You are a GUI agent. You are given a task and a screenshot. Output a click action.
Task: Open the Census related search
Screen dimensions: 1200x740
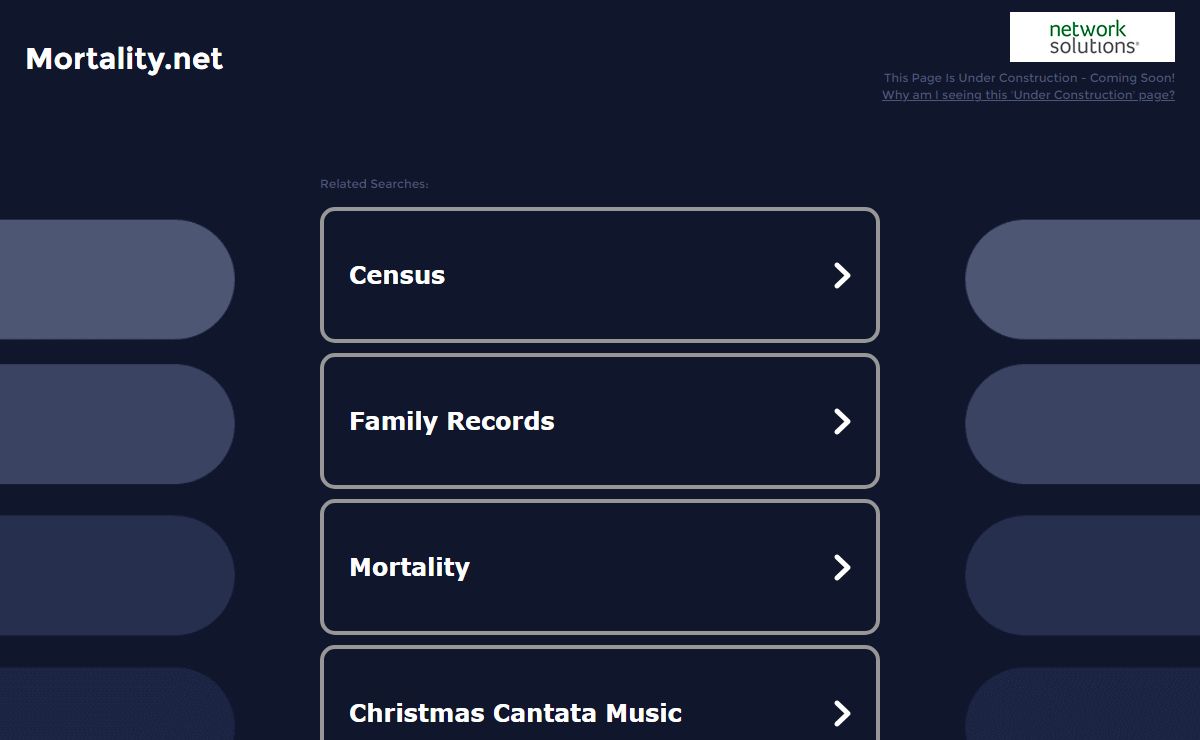point(397,275)
